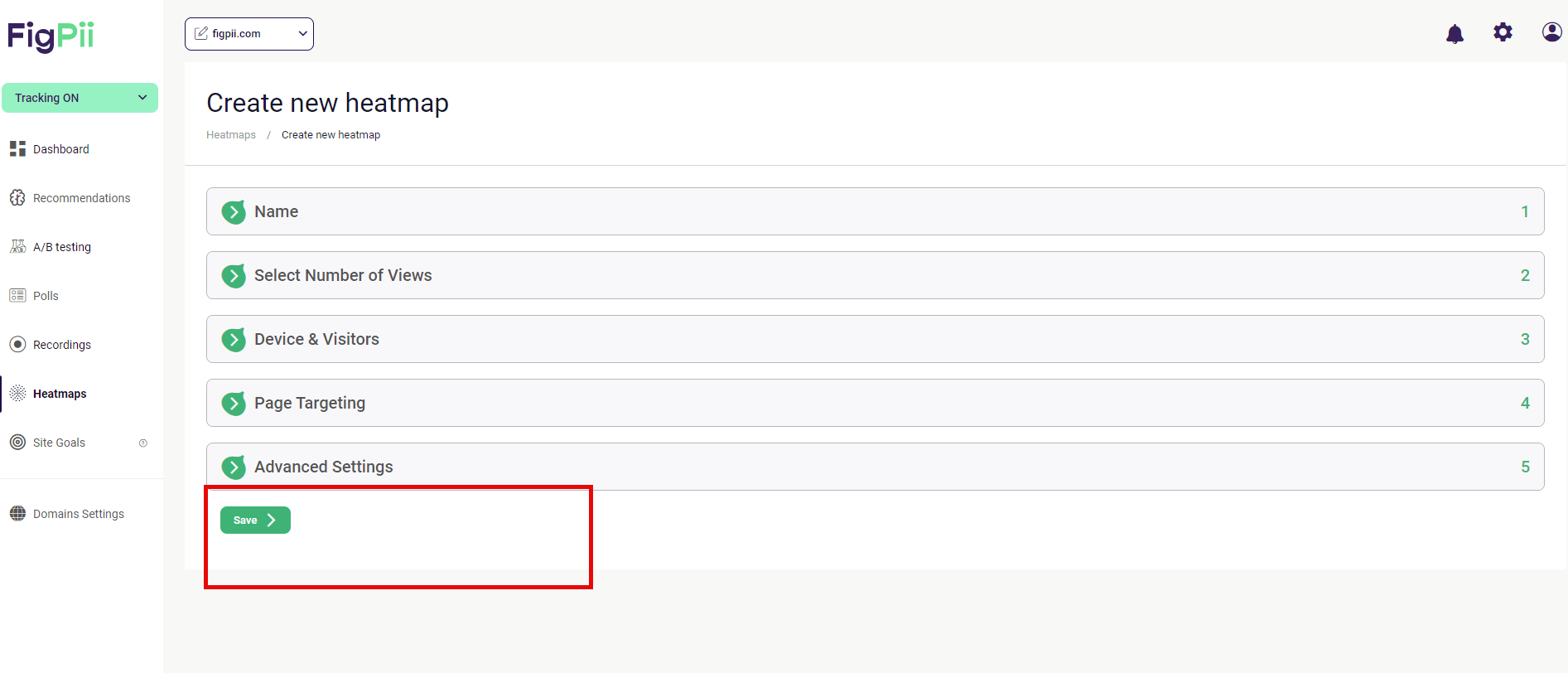Viewport: 1568px width, 673px height.
Task: Click the Domains Settings globe icon
Action: (x=17, y=514)
